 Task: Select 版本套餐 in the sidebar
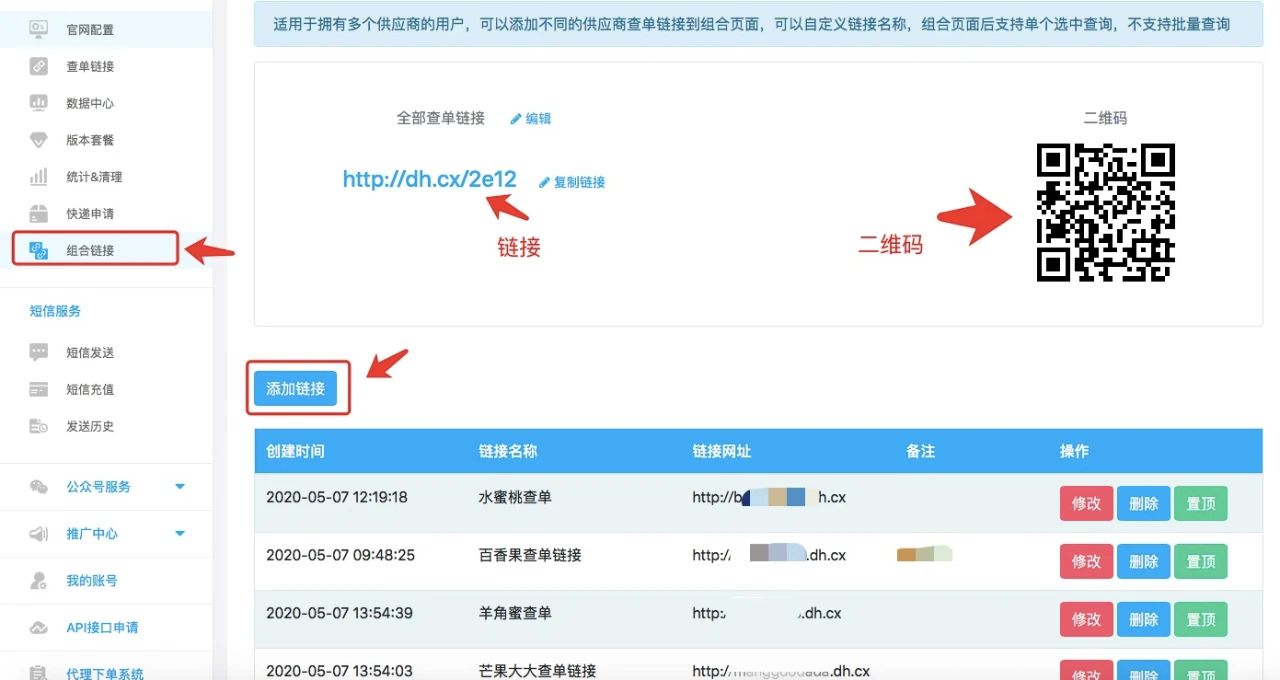tap(90, 140)
